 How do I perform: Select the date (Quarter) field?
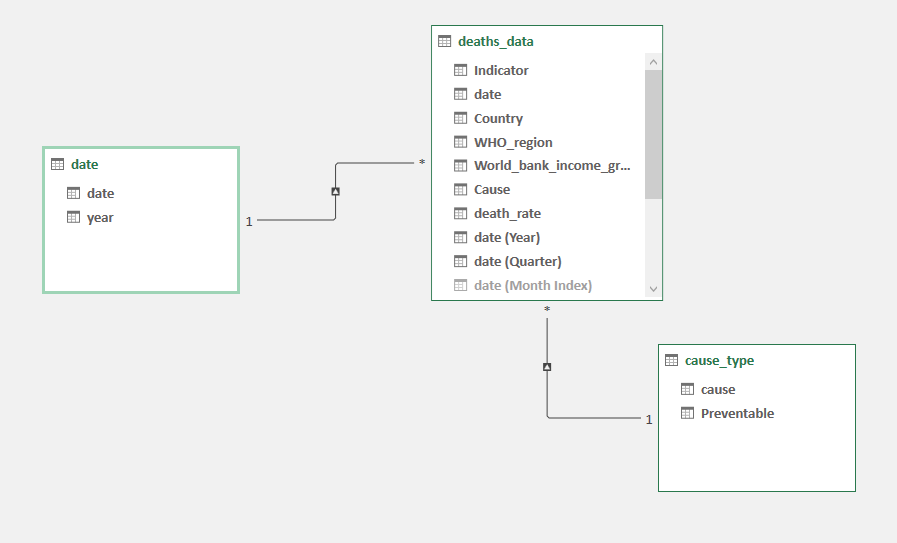(518, 261)
